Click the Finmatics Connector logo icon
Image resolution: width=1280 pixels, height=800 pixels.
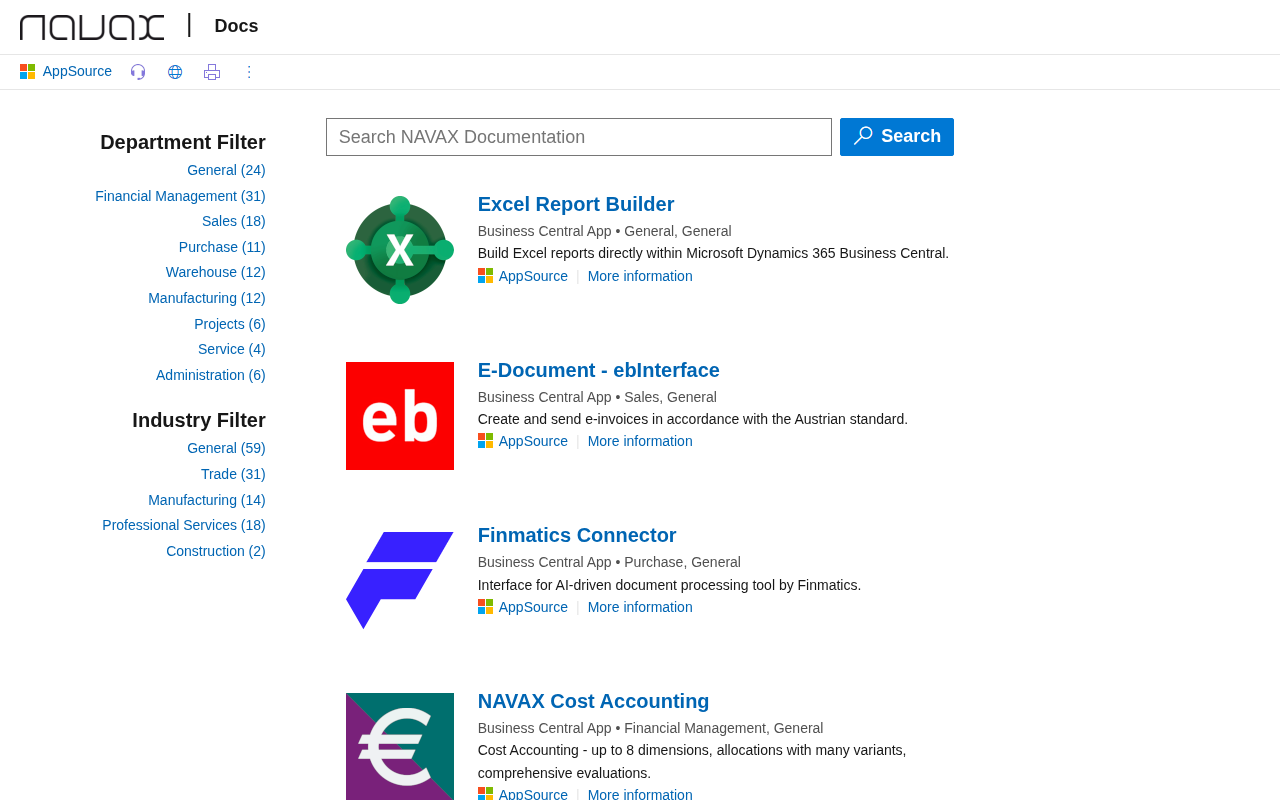[400, 581]
